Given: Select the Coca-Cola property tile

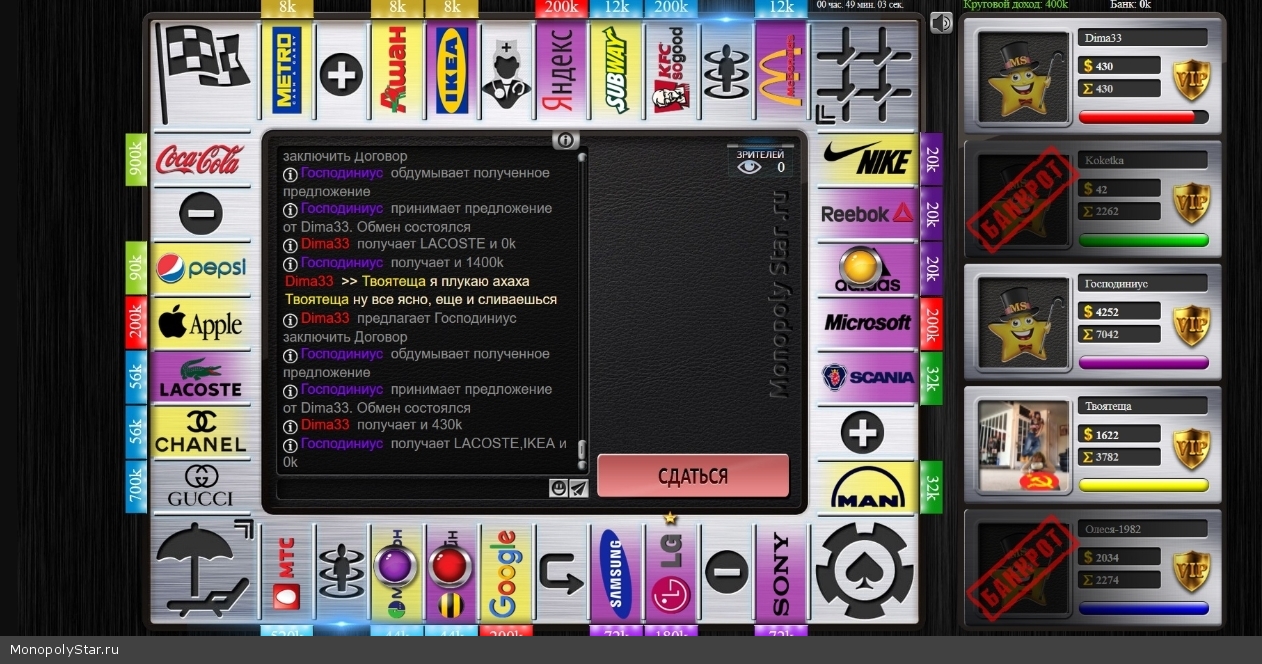Looking at the screenshot, I should pyautogui.click(x=201, y=159).
